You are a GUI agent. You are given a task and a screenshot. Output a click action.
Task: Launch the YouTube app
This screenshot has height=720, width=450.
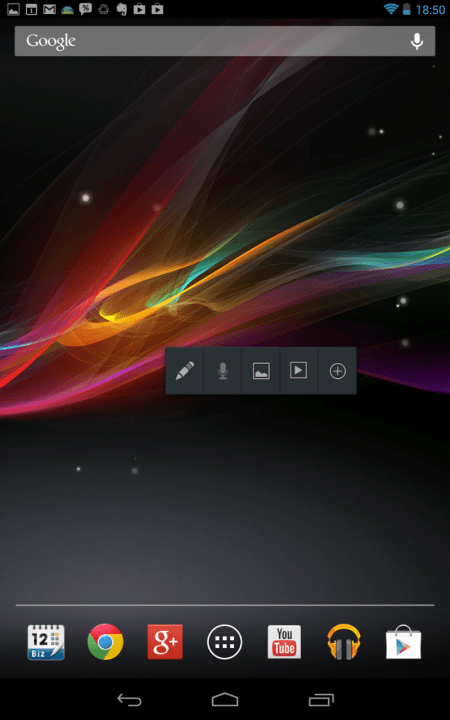pyautogui.click(x=284, y=642)
